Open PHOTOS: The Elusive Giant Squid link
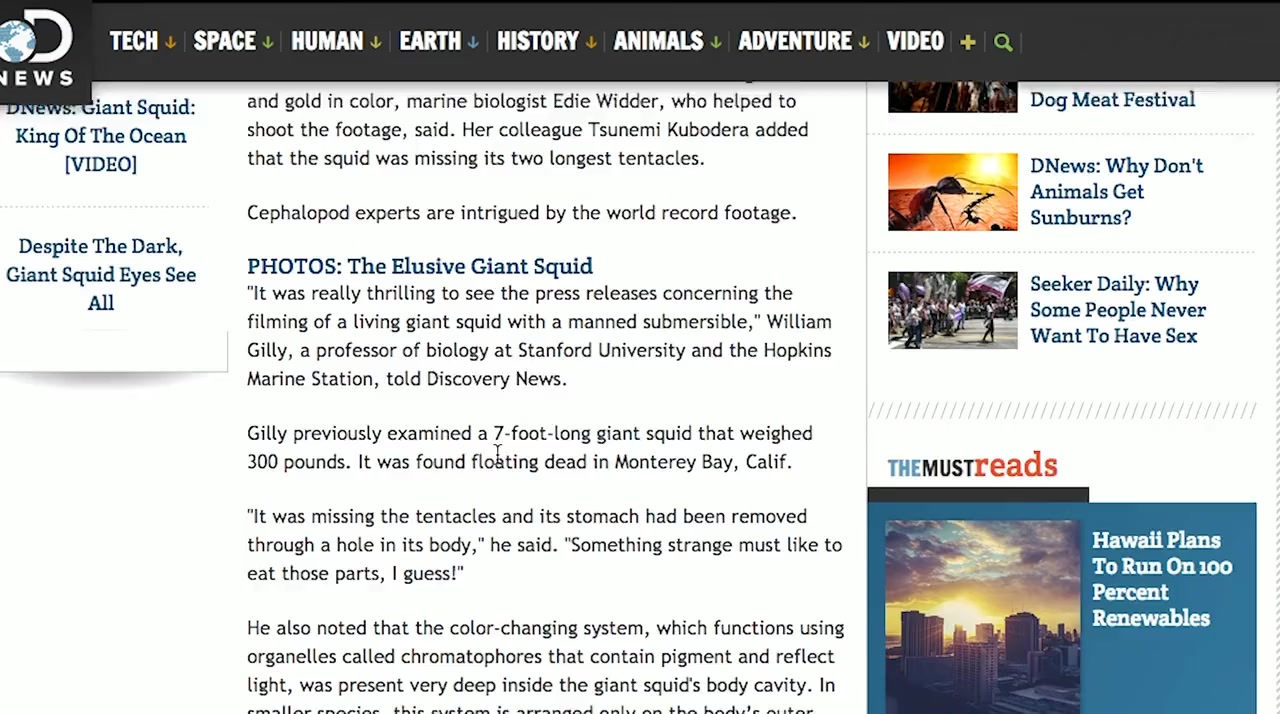This screenshot has width=1280, height=714. point(419,266)
